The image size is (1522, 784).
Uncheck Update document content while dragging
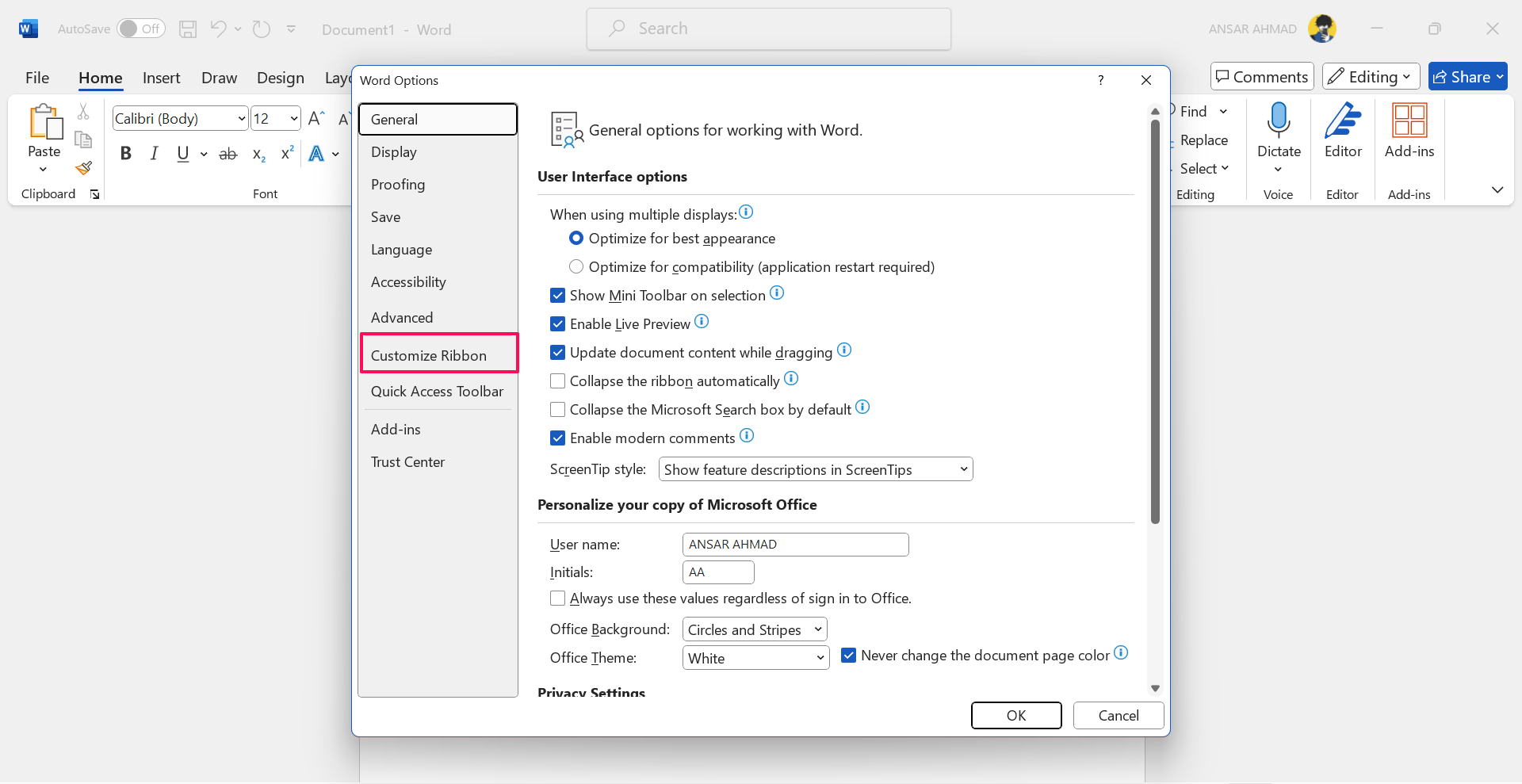(x=558, y=353)
